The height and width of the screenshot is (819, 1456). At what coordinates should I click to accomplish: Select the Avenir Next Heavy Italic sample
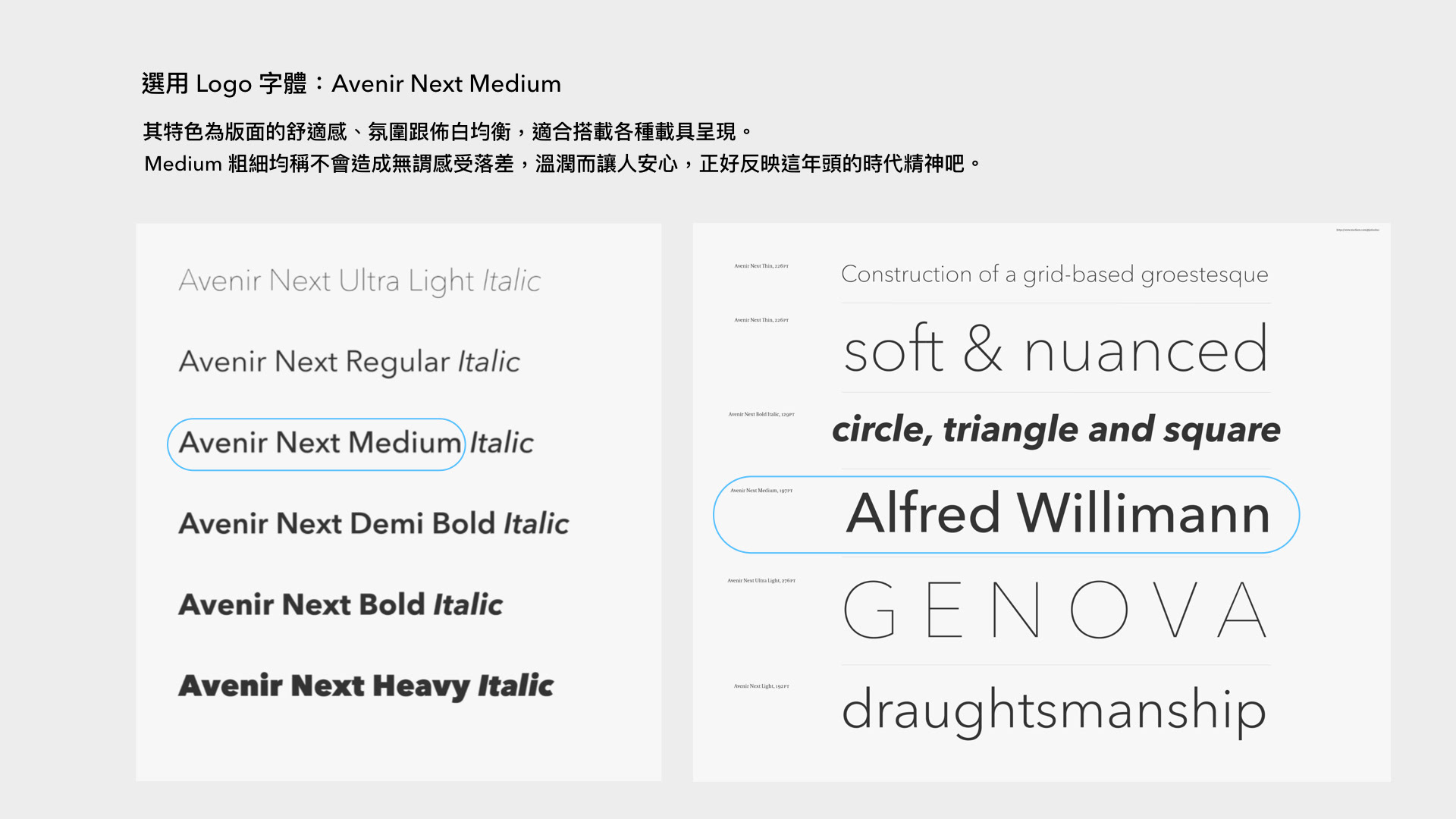point(366,686)
